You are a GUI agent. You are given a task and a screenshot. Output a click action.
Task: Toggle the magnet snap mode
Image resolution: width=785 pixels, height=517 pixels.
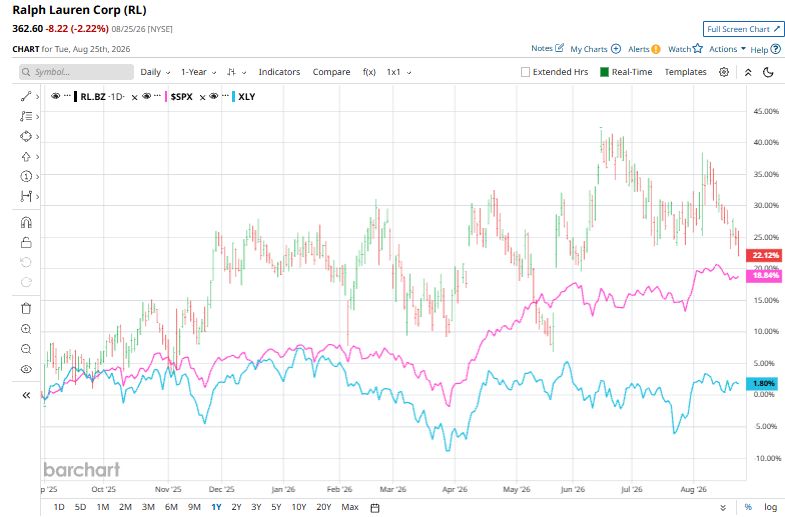click(x=26, y=222)
